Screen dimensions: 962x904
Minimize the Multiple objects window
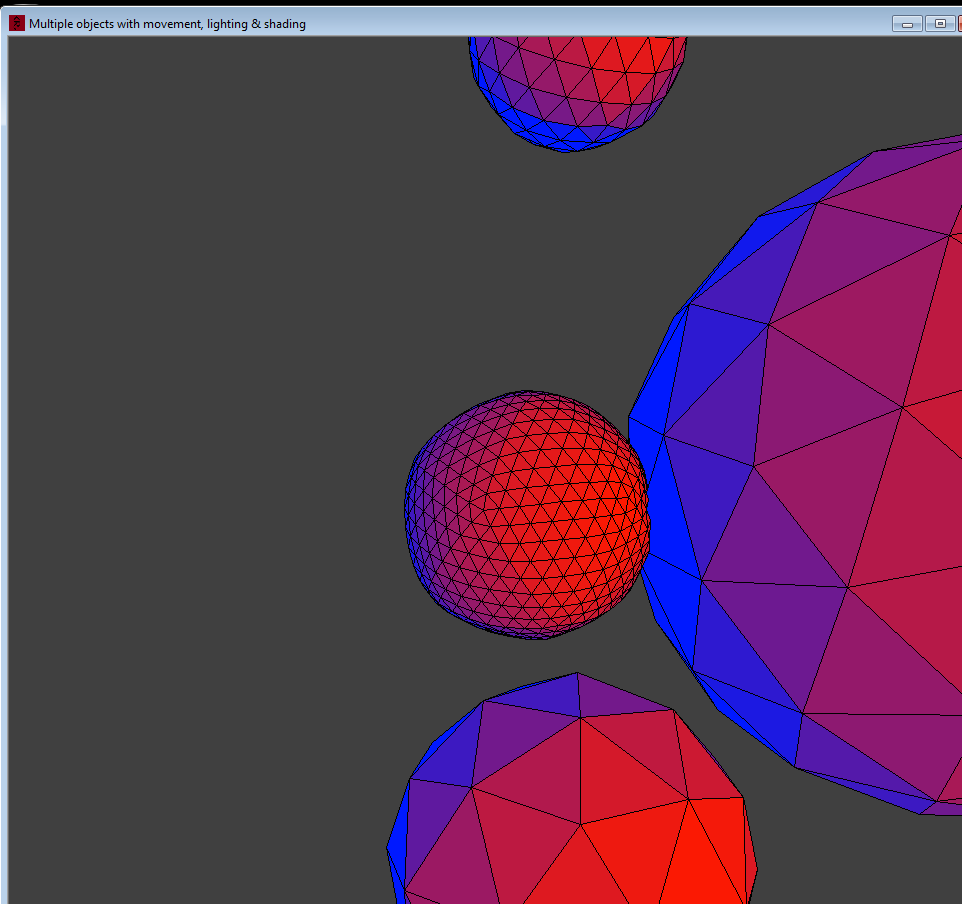[907, 24]
